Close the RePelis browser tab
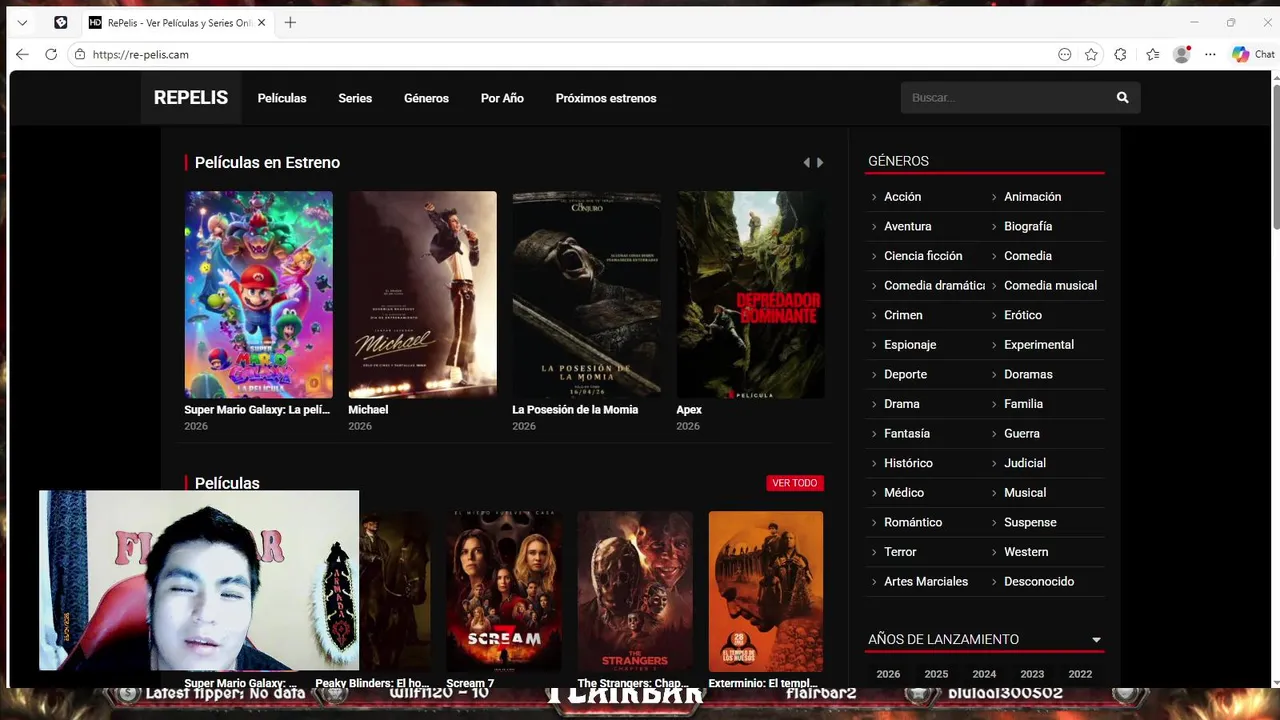The height and width of the screenshot is (720, 1280). [x=263, y=22]
